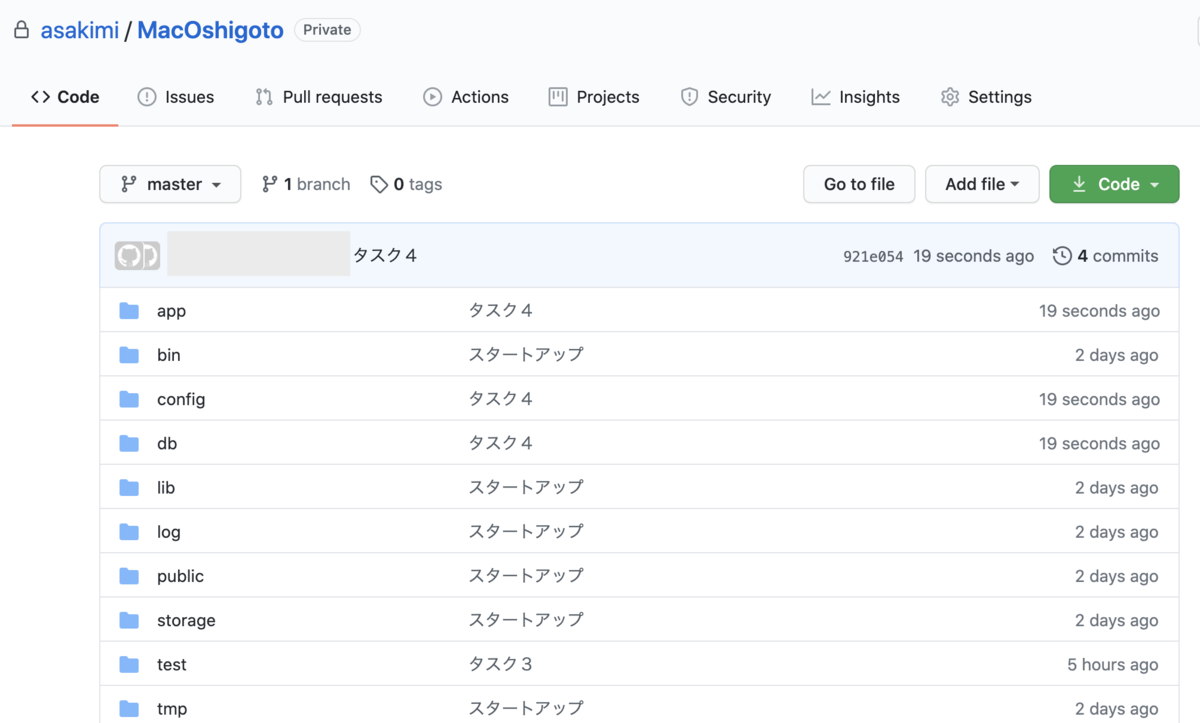Open Settings via the gear icon
1200x723 pixels.
(x=949, y=97)
